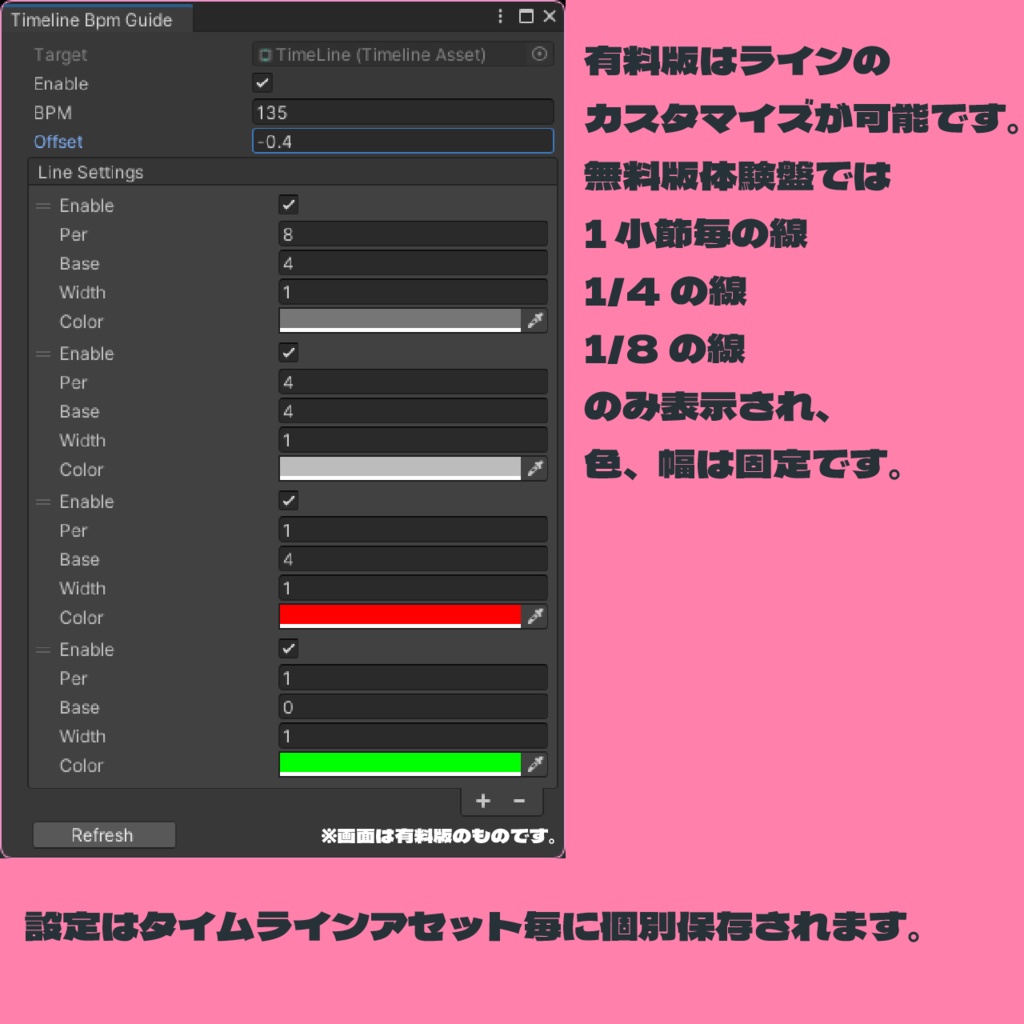Click the Per field with value 4
Viewport: 1024px width, 1024px height.
tap(413, 382)
